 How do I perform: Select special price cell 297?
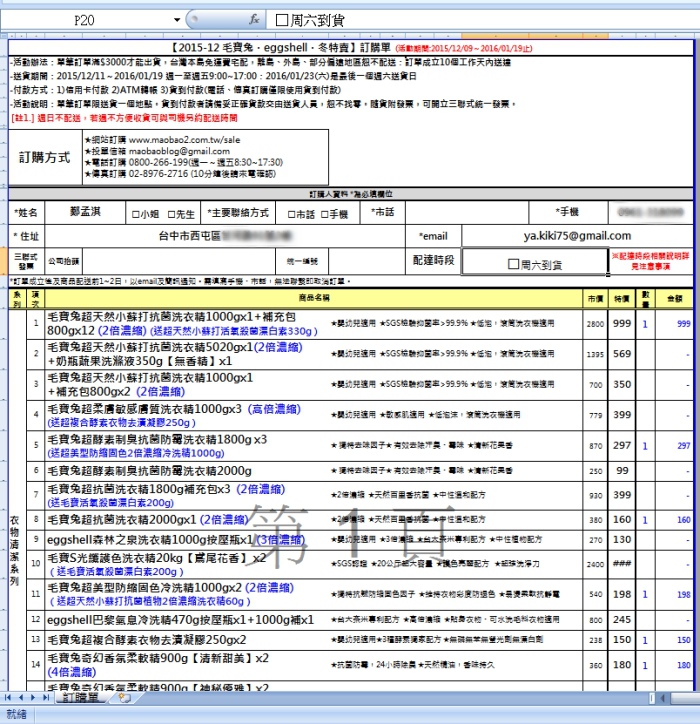(x=622, y=446)
